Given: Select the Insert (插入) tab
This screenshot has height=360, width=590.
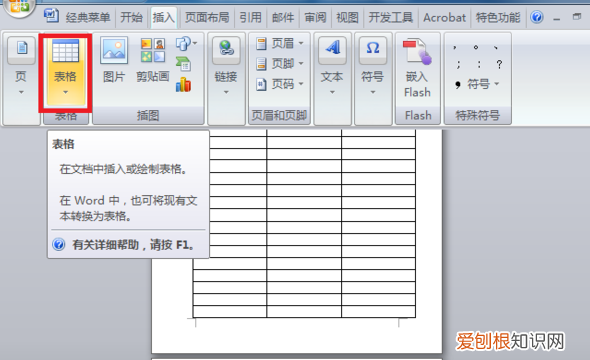Looking at the screenshot, I should pyautogui.click(x=164, y=17).
